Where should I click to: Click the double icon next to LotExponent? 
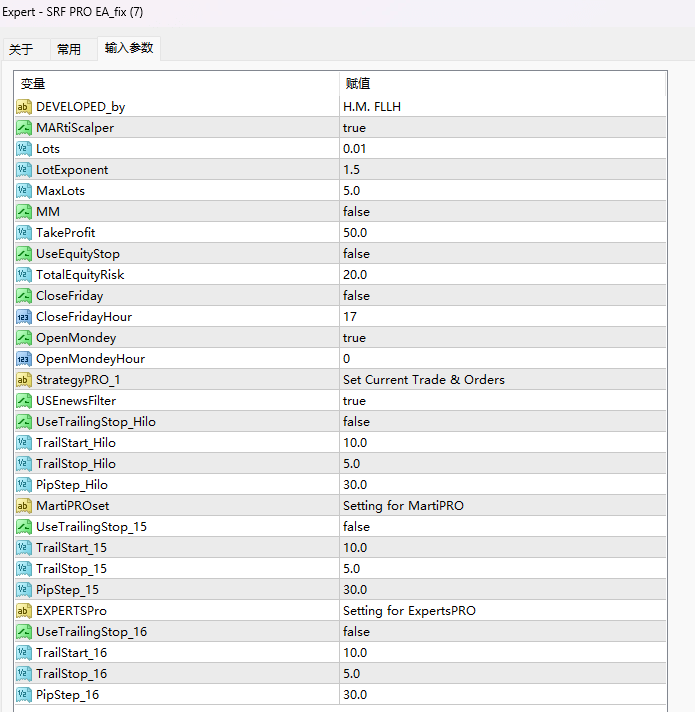pyautogui.click(x=24, y=170)
